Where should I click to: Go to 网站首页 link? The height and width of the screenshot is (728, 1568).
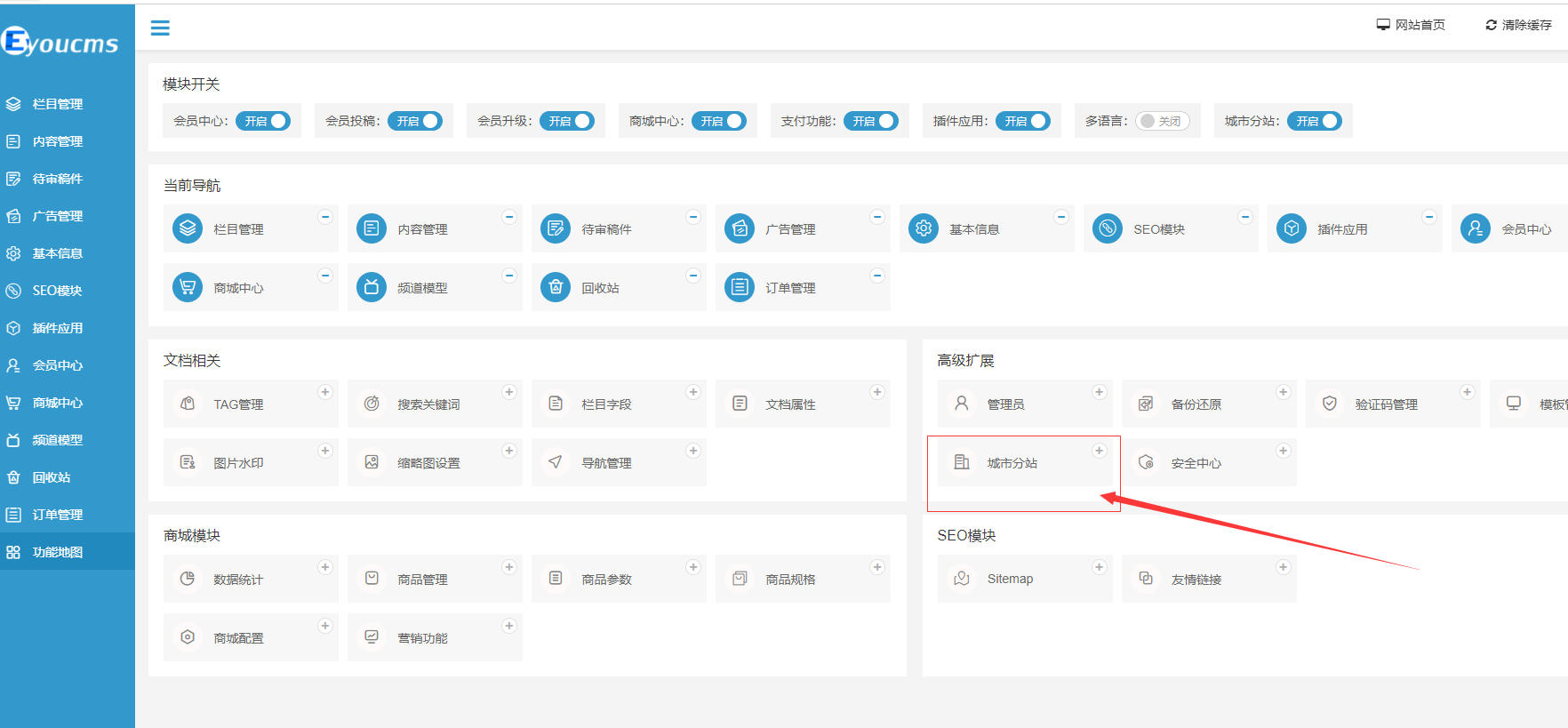(1411, 25)
